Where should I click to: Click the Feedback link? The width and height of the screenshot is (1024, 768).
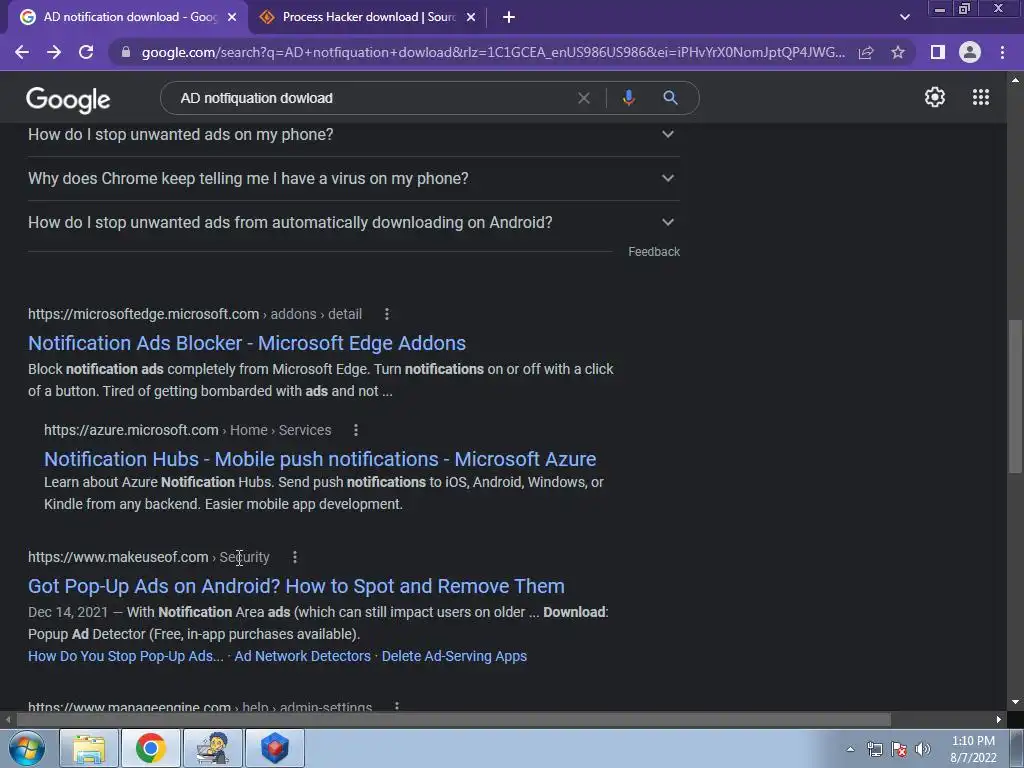click(x=654, y=252)
